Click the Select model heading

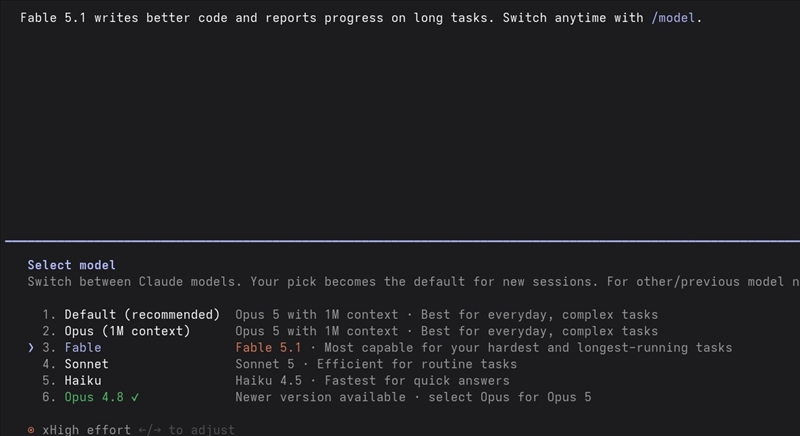71,265
